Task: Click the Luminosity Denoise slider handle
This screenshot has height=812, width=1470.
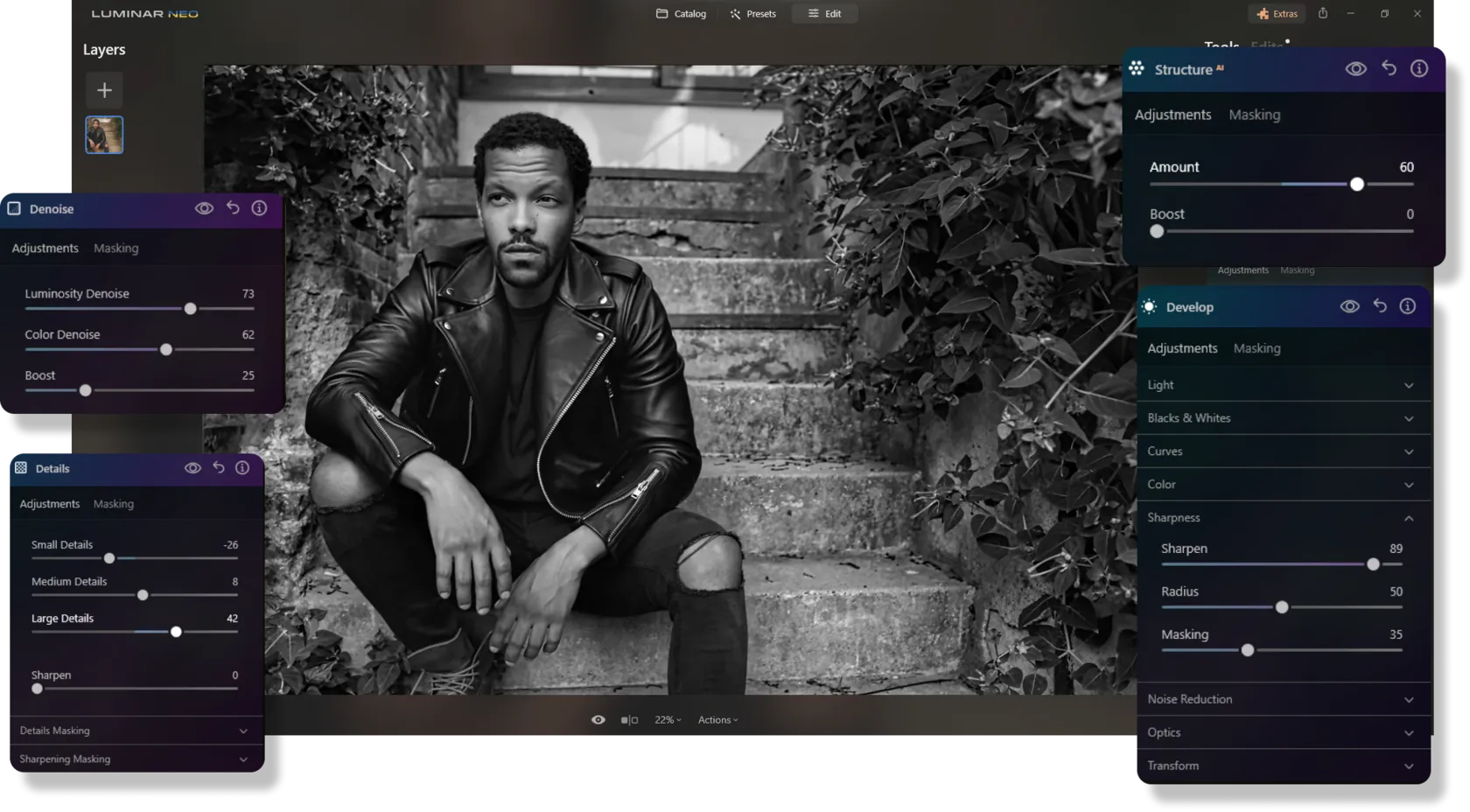Action: [x=190, y=309]
